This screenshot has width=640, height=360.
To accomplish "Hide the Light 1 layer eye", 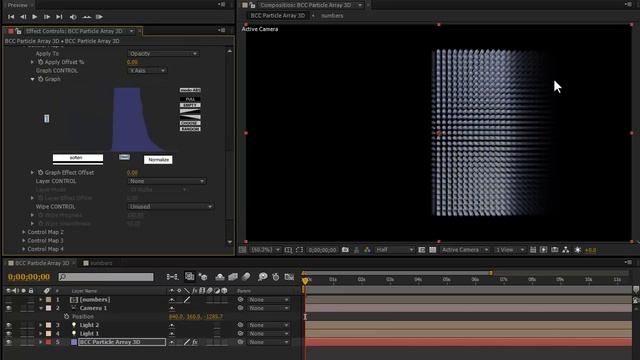I will tap(9, 333).
